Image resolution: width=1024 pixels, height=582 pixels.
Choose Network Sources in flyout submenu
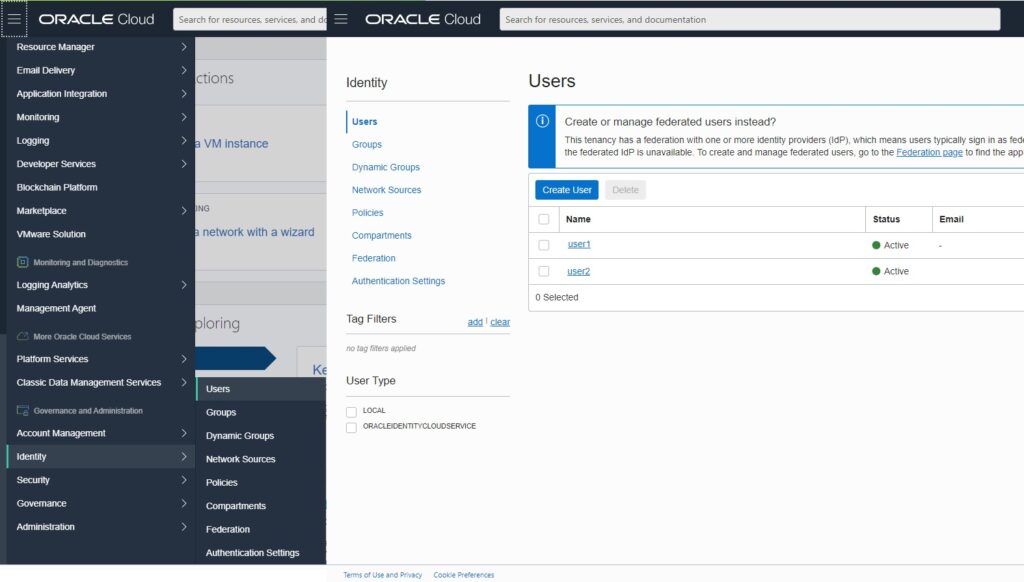coord(240,459)
